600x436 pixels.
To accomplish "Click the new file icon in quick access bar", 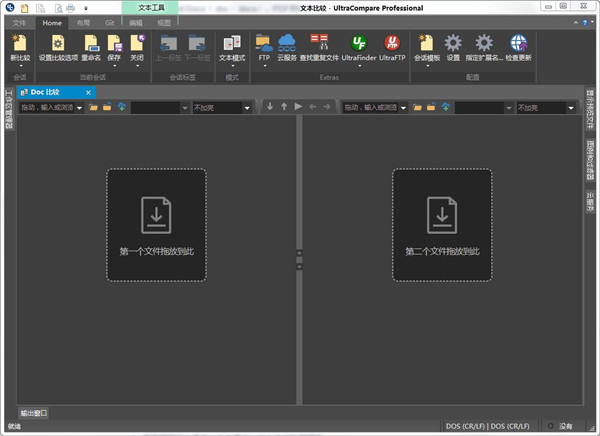I will (24, 8).
